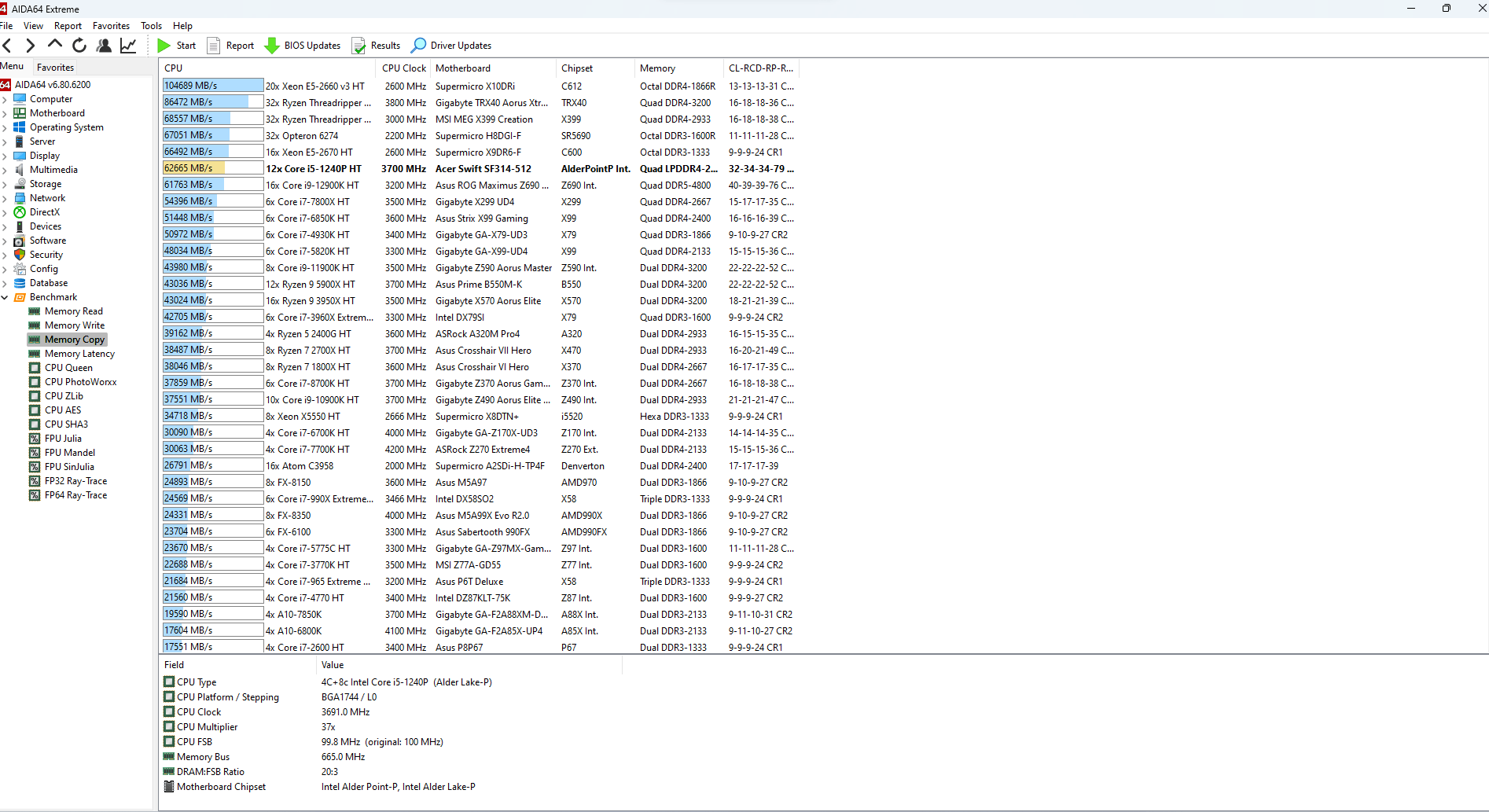This screenshot has height=812, width=1489.
Task: Click the Report toolbar button
Action: 231,46
